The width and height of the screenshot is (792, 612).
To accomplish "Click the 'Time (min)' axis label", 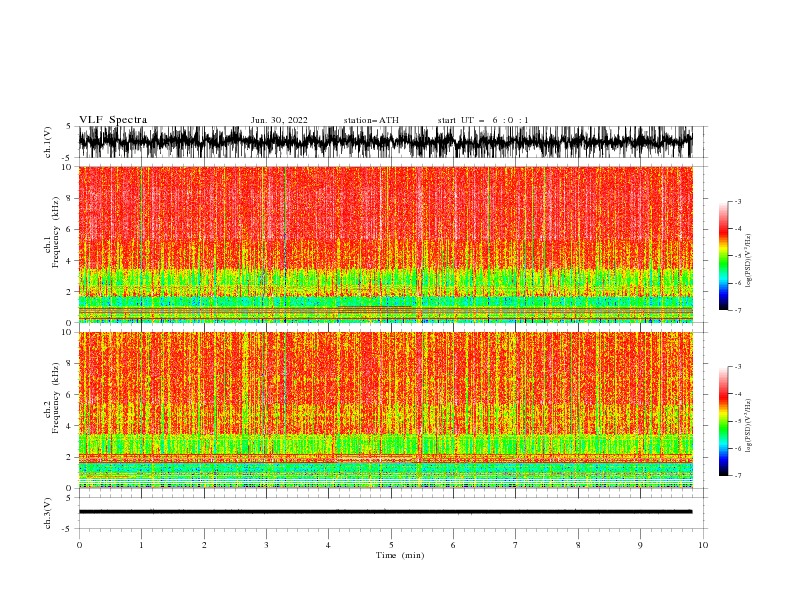I will tap(400, 555).
